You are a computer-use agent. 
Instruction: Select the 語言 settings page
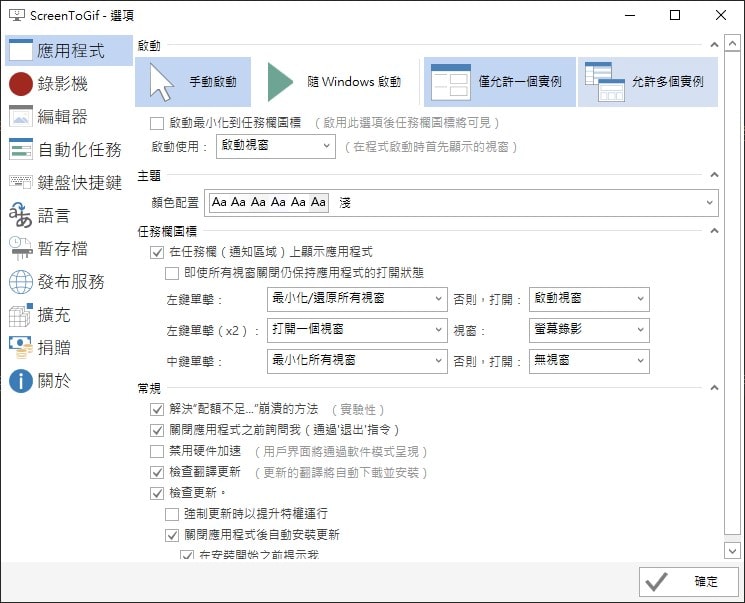pos(69,215)
